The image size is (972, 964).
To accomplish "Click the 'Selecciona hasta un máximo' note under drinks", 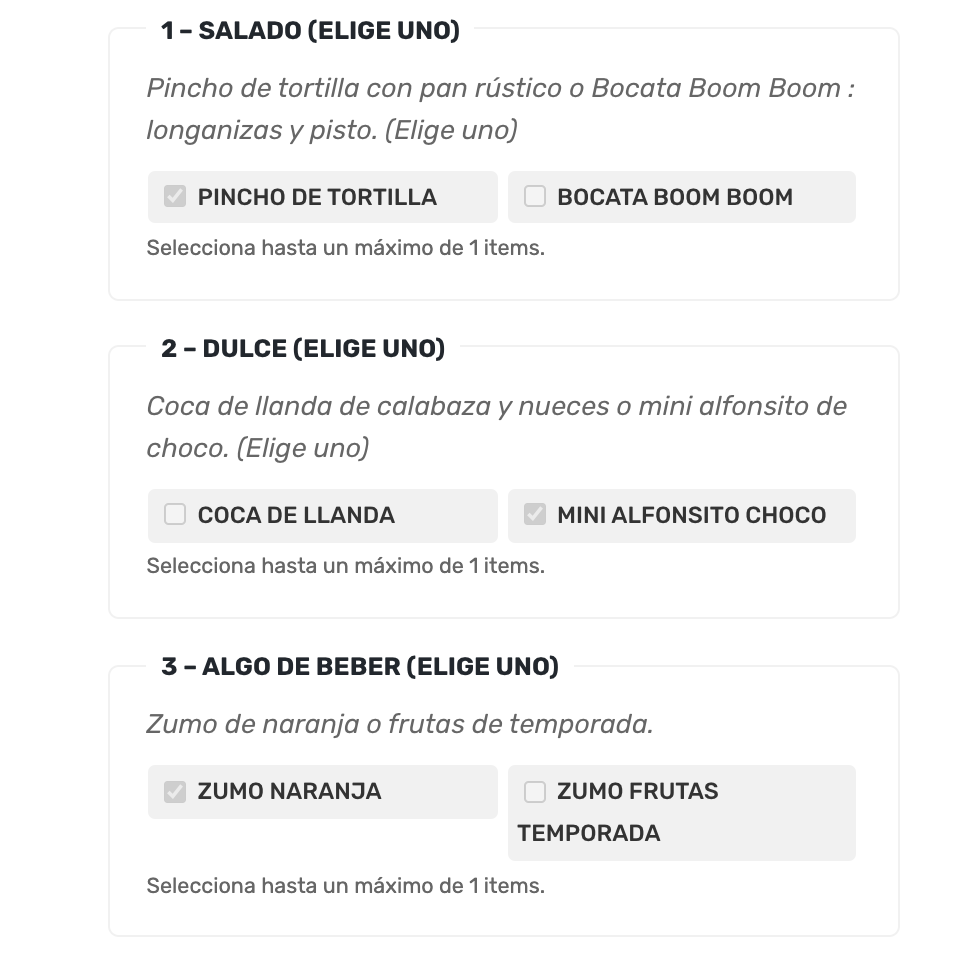I will pos(345,886).
